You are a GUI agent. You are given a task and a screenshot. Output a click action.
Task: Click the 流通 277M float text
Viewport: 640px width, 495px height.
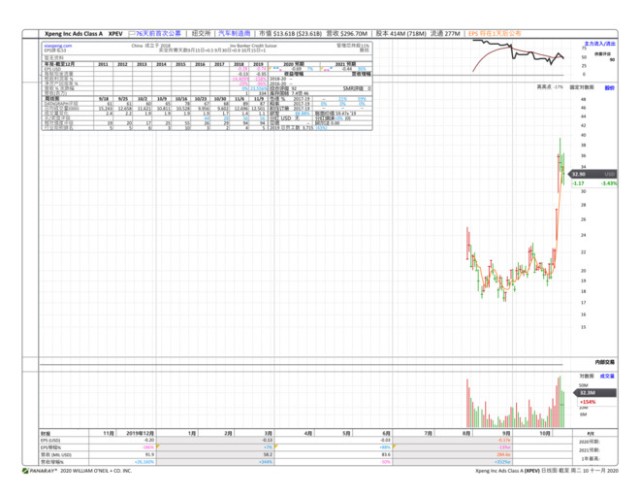[x=445, y=33]
